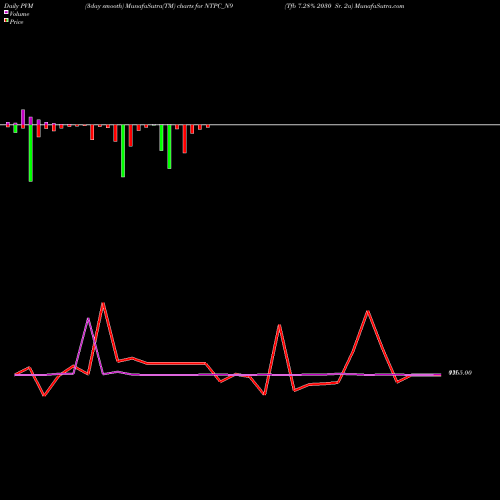Click the 'Daily PVM' chart title

[19, 6]
